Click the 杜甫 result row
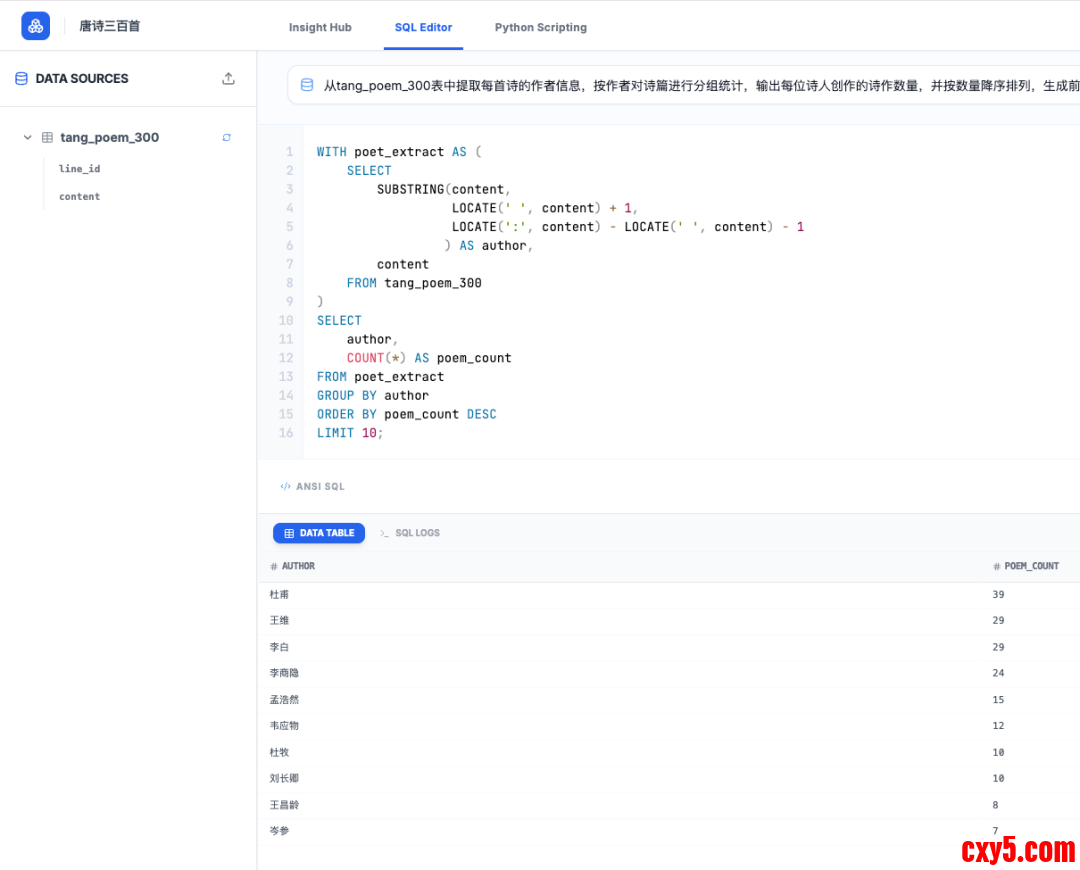 click(280, 595)
